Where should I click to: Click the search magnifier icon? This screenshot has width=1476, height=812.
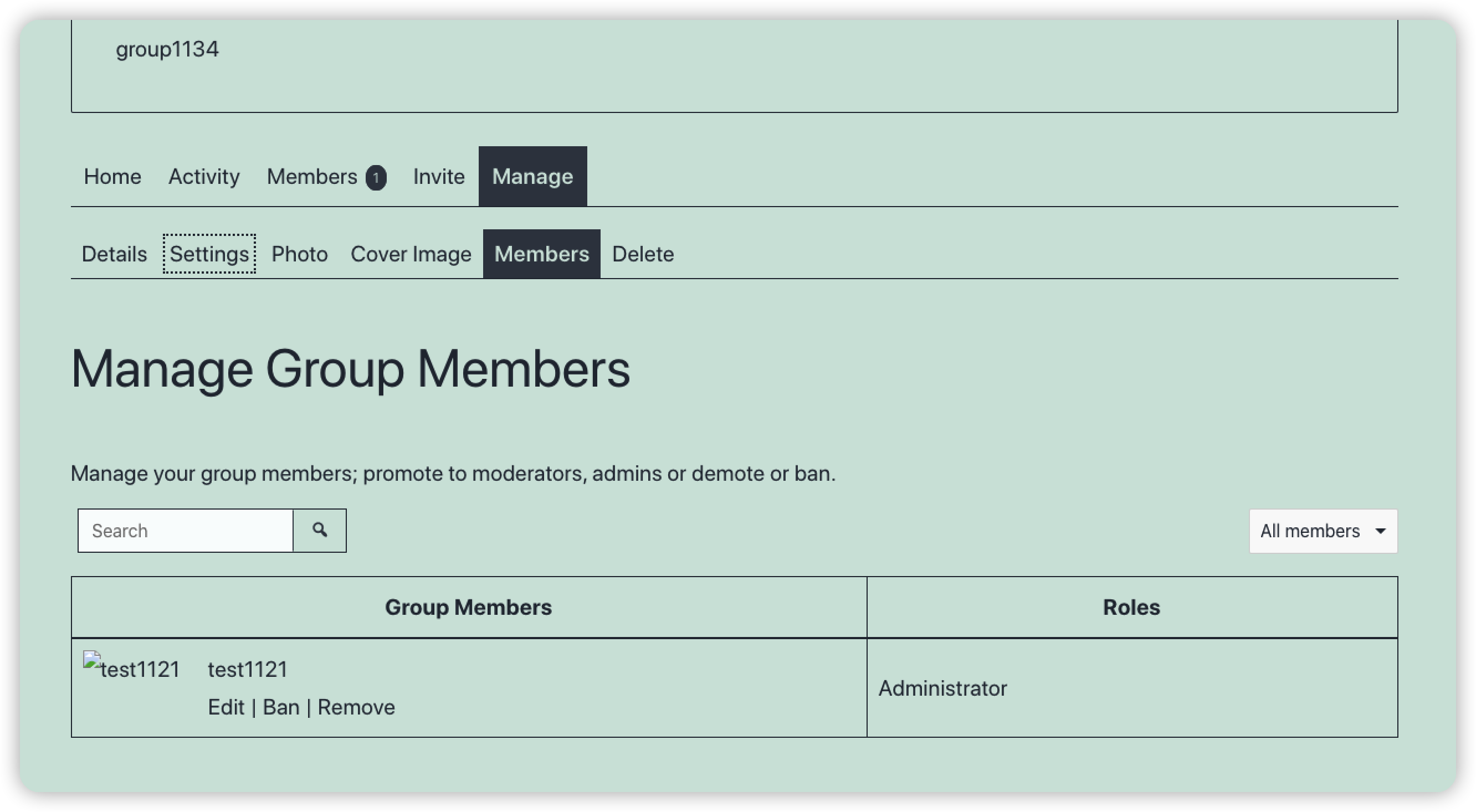(320, 530)
